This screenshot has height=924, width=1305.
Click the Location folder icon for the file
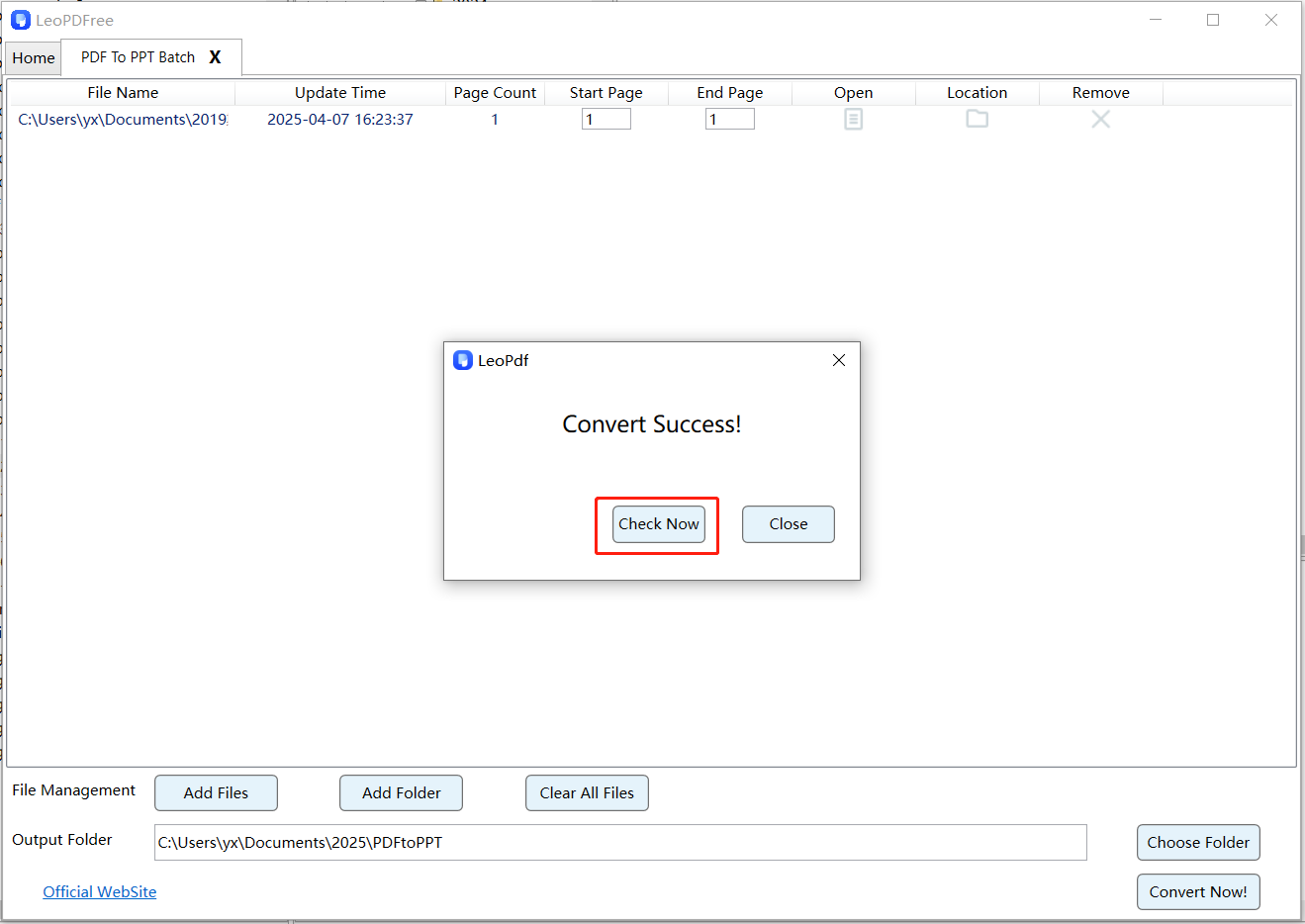(977, 118)
